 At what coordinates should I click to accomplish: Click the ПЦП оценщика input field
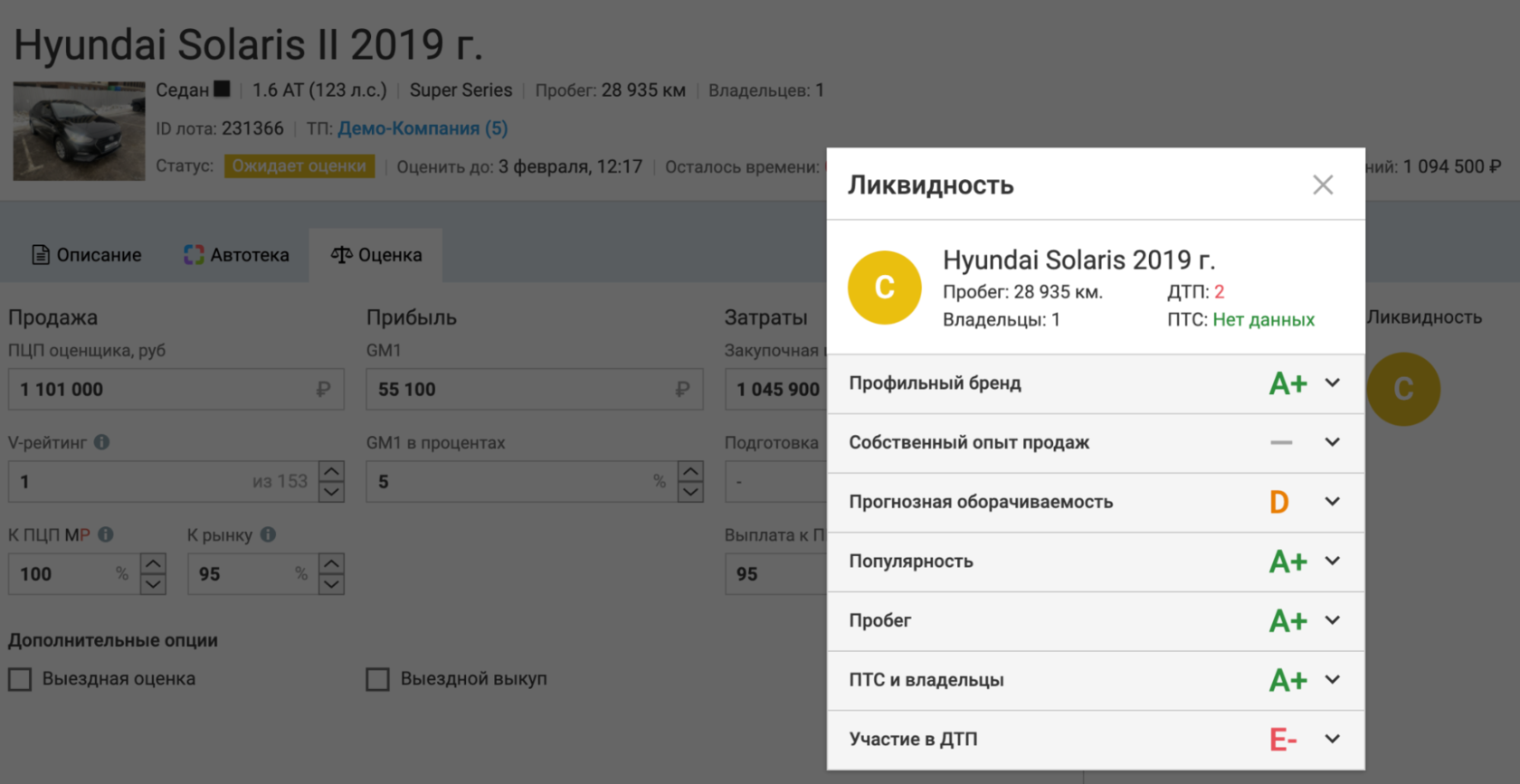click(176, 390)
